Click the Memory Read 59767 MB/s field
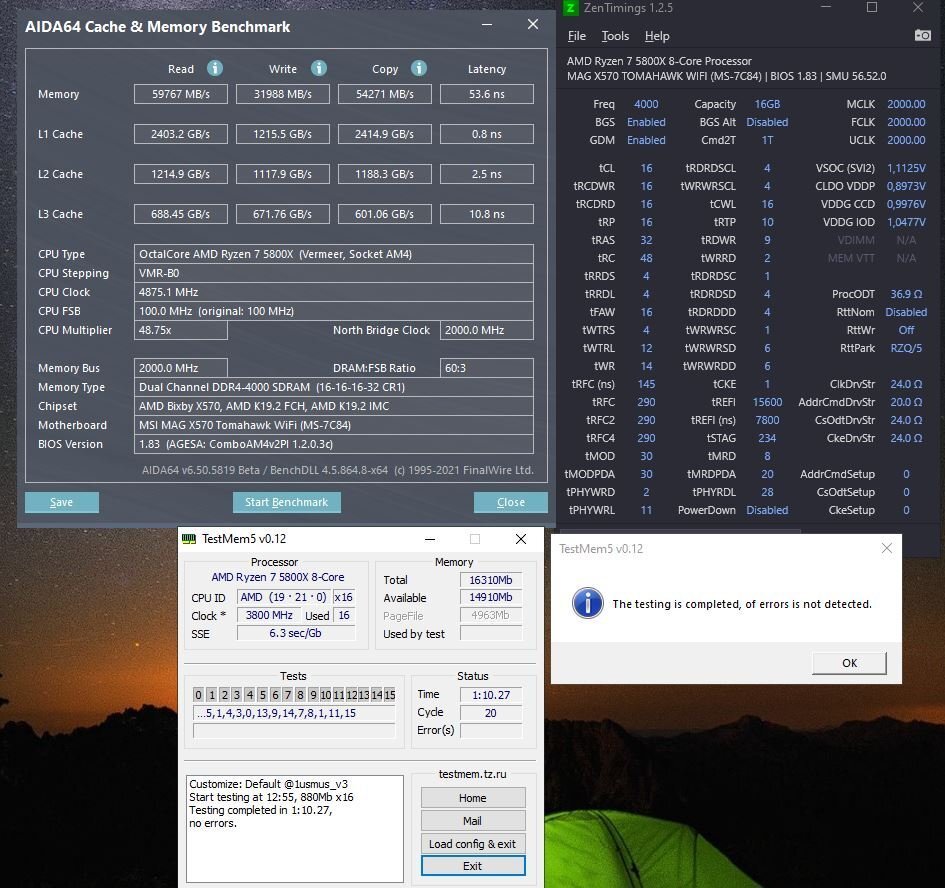The width and height of the screenshot is (945, 888). (181, 94)
